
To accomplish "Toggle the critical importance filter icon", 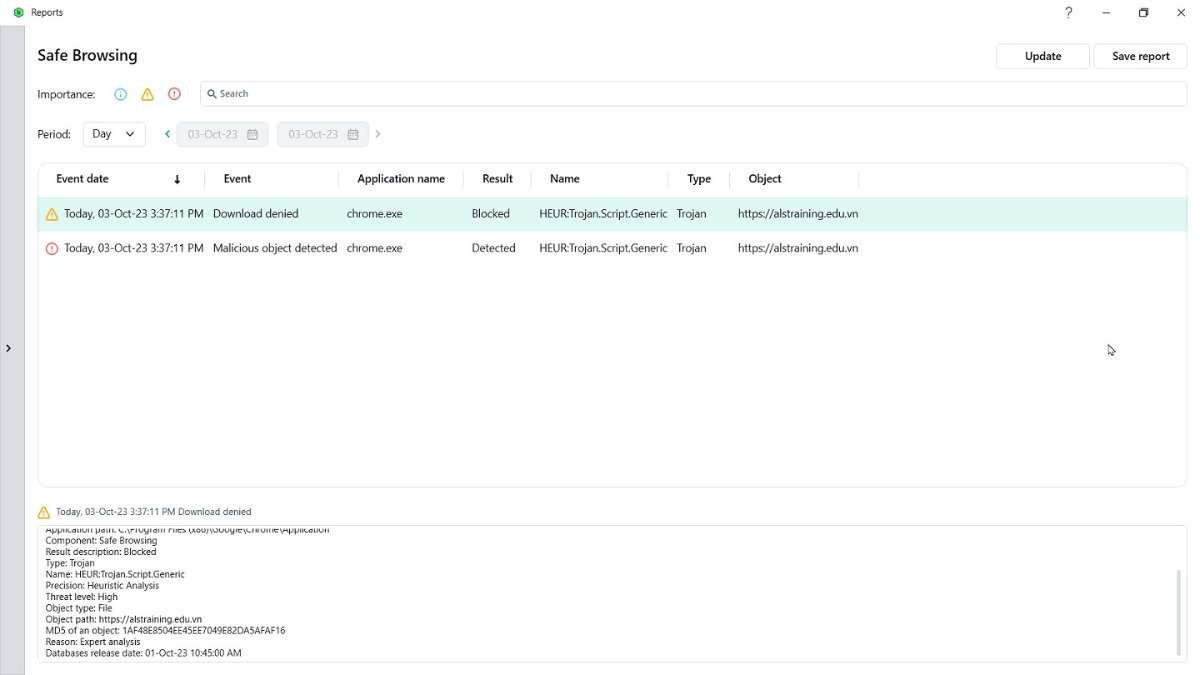I will pos(174,94).
